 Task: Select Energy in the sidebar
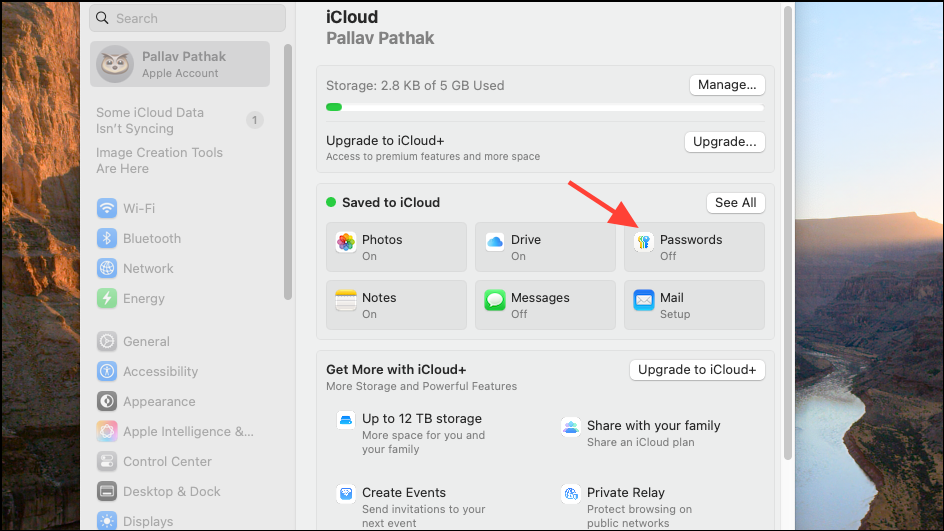pyautogui.click(x=143, y=299)
